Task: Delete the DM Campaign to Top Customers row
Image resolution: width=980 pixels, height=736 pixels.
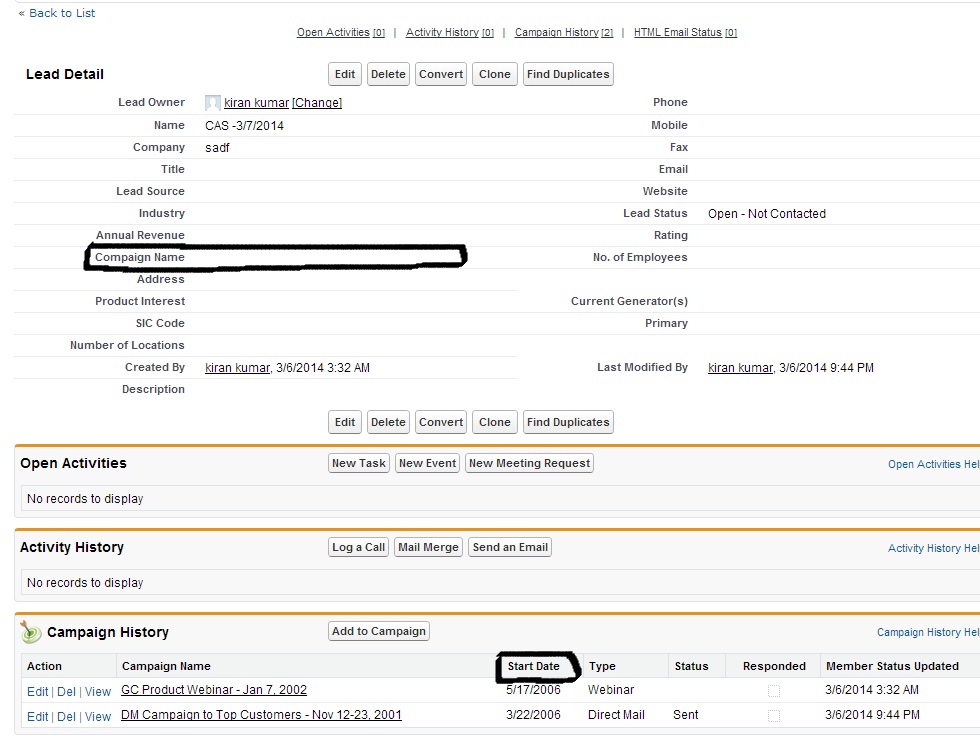Action: coord(66,717)
